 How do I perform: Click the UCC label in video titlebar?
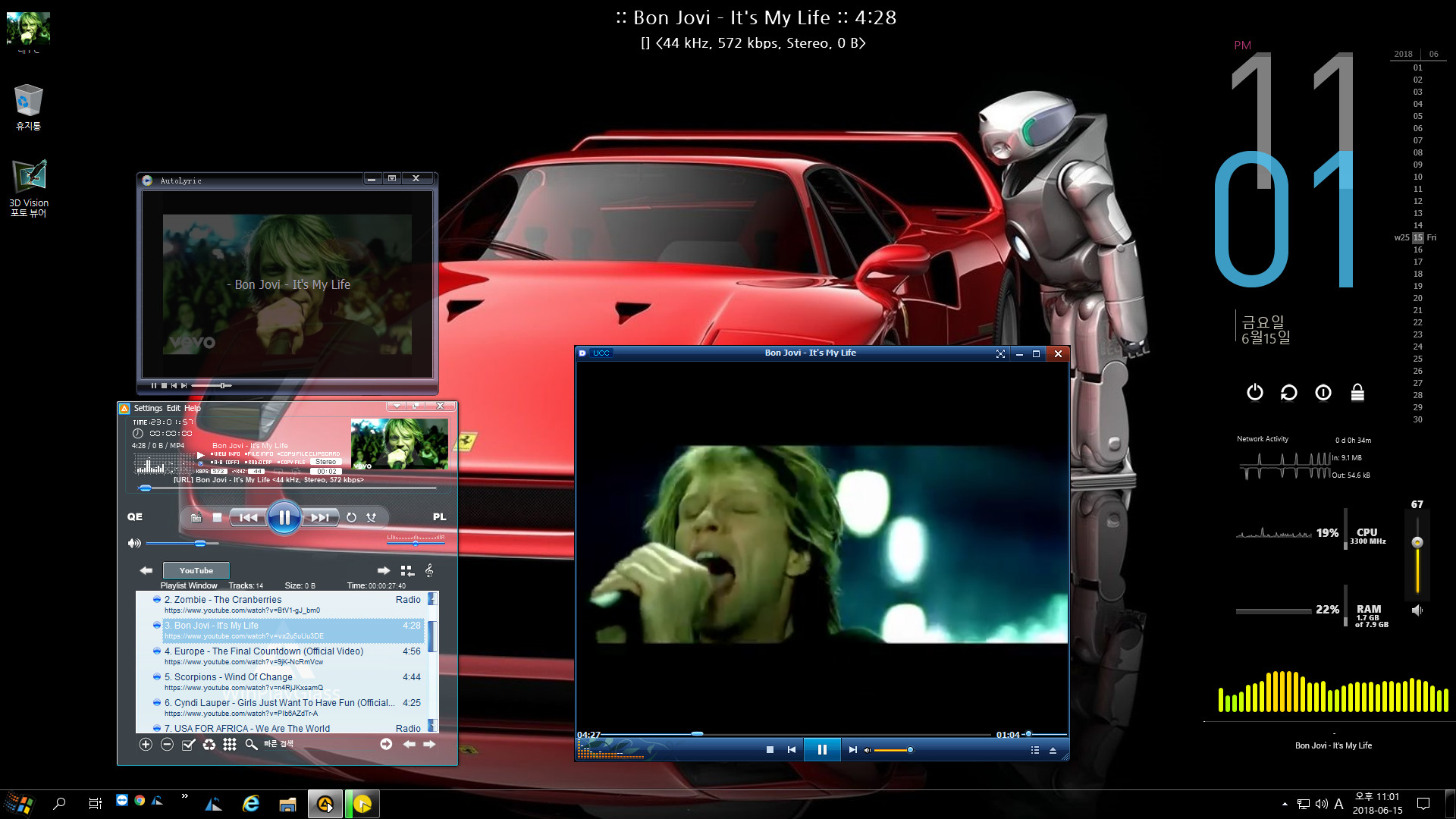(x=601, y=353)
